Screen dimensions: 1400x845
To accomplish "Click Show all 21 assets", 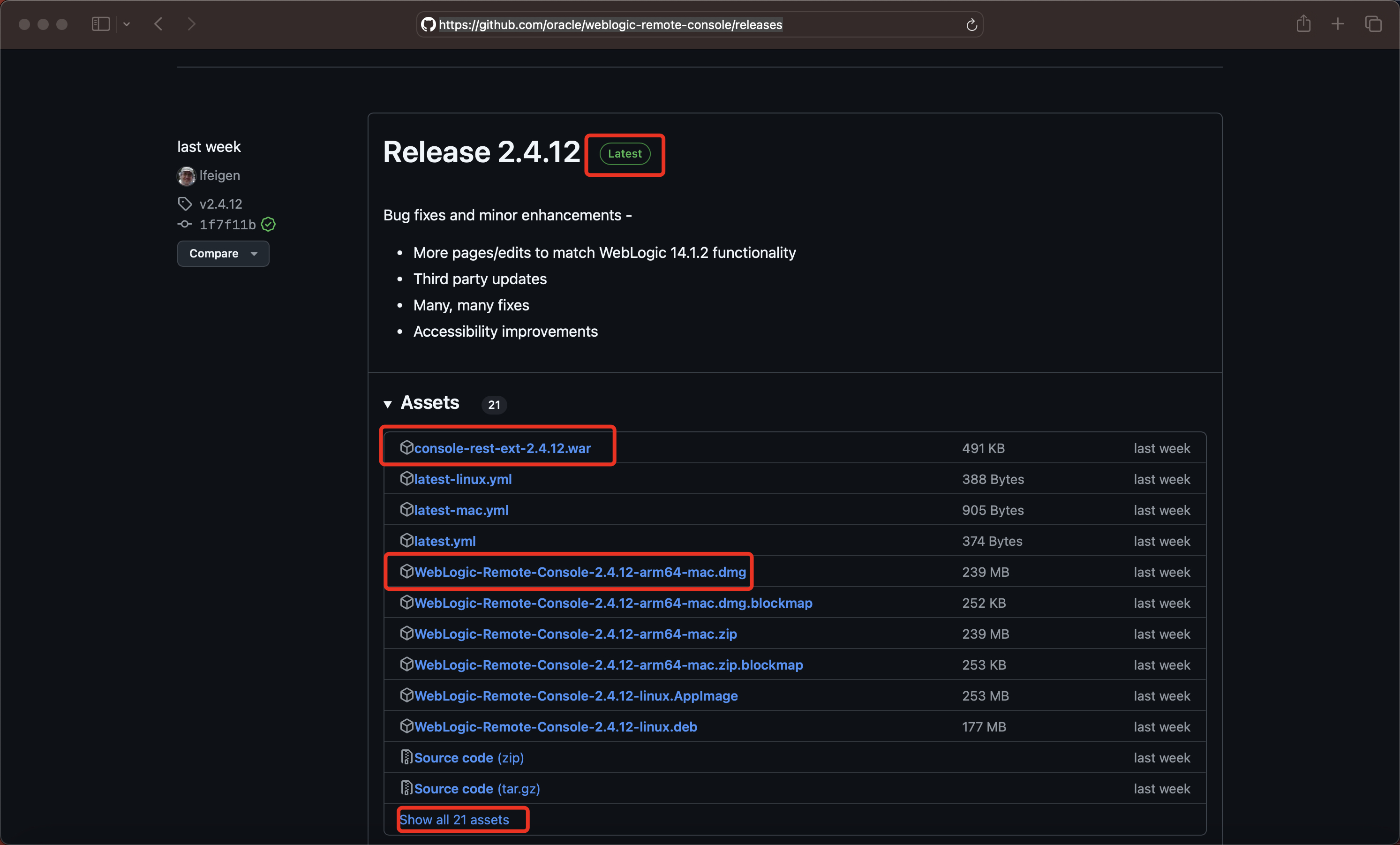I will (x=454, y=819).
